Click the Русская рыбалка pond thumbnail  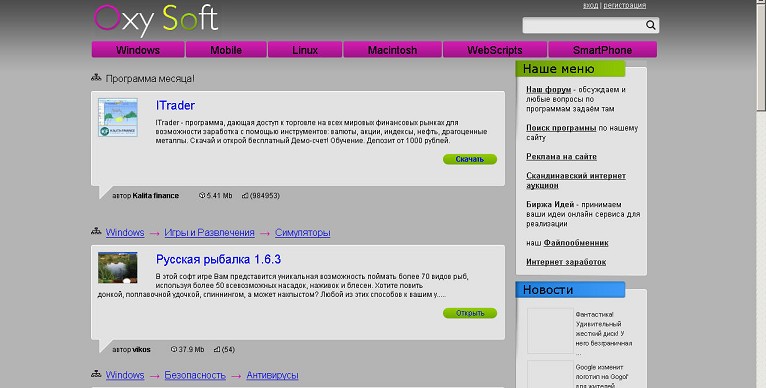[x=118, y=267]
